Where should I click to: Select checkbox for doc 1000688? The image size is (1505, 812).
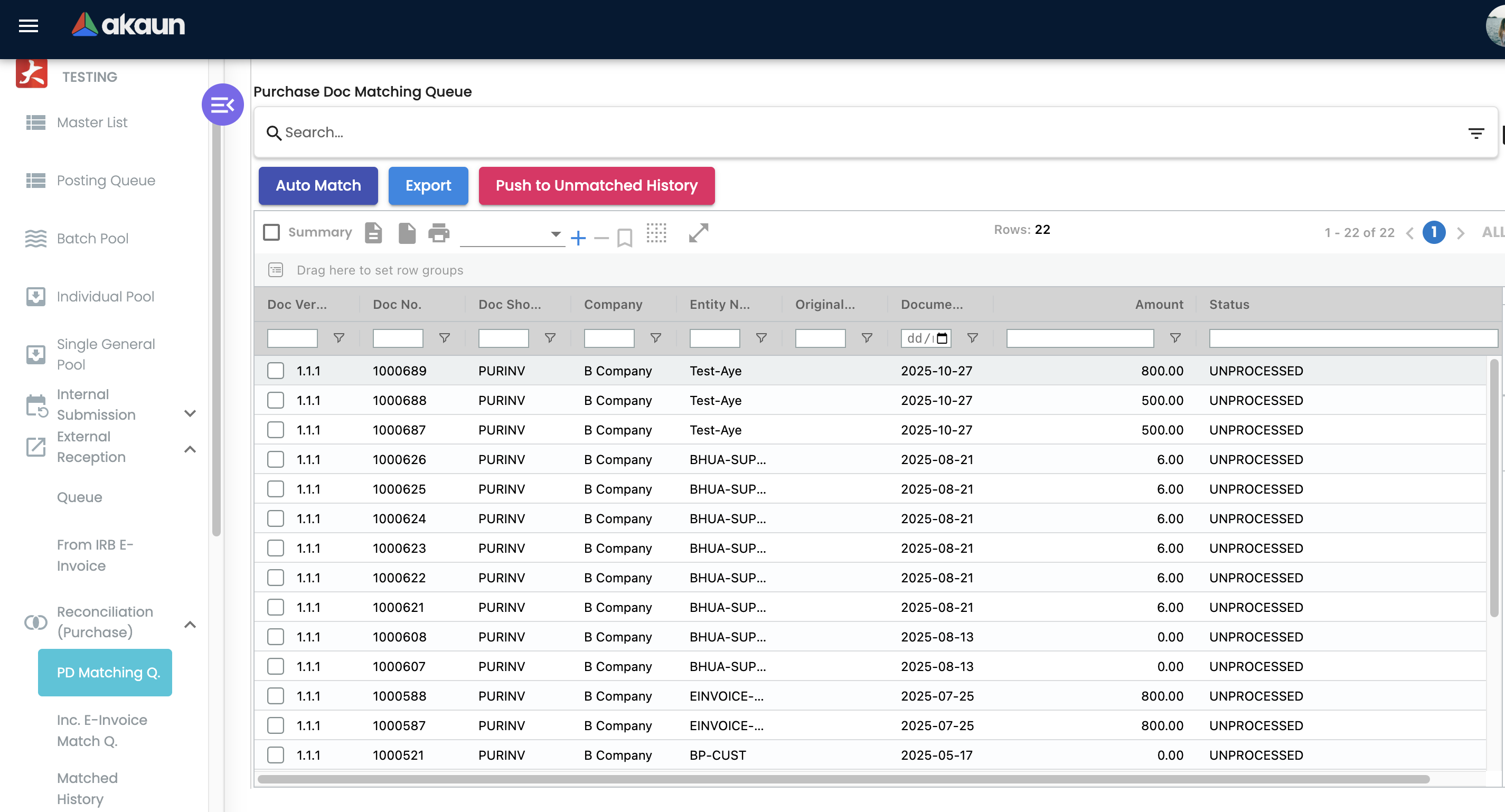click(276, 401)
